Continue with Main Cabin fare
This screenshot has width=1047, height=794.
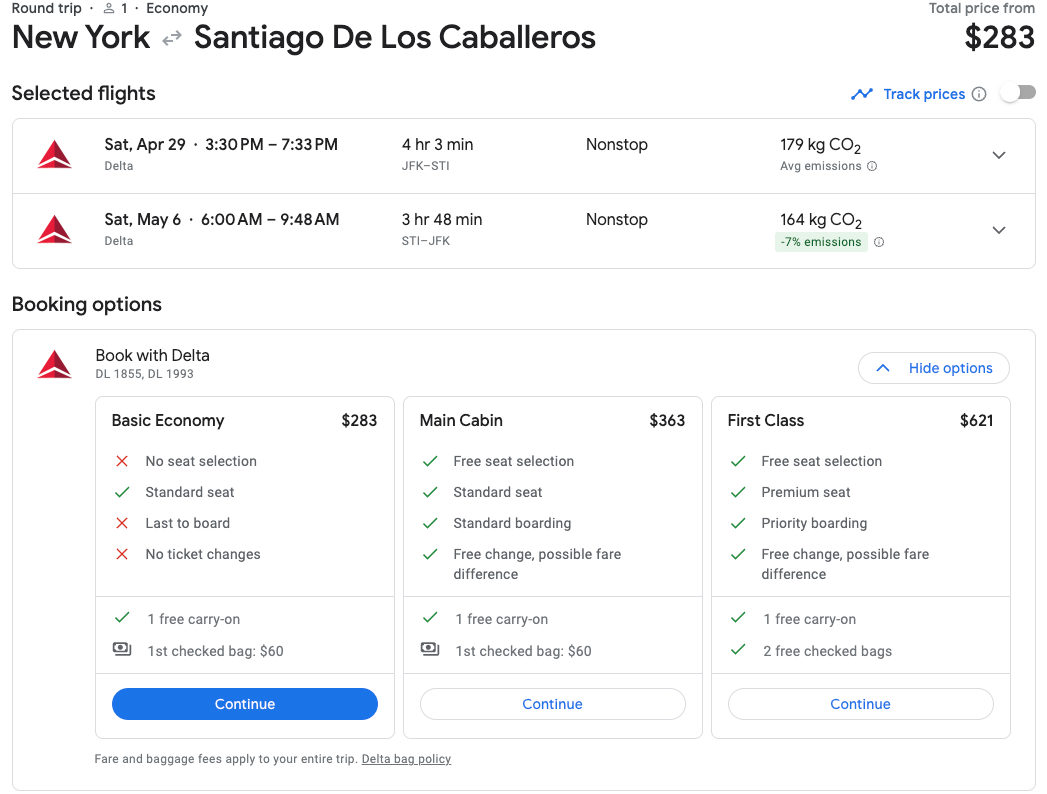point(552,704)
